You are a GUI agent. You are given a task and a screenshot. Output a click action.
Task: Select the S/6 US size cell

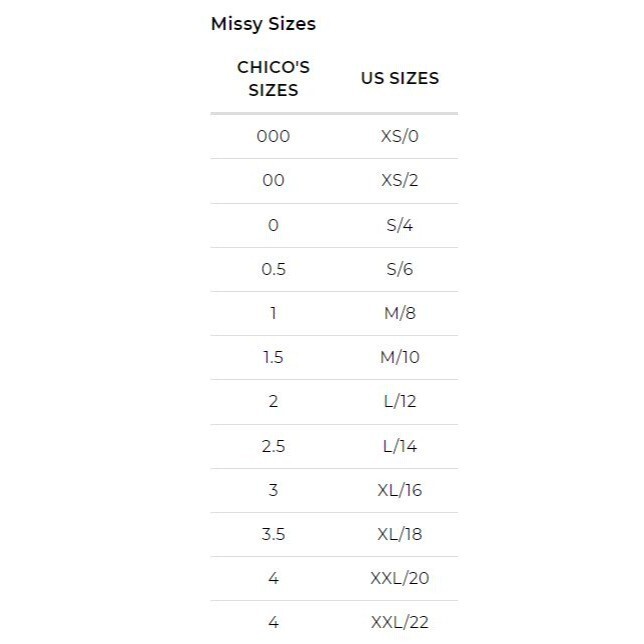pyautogui.click(x=400, y=269)
